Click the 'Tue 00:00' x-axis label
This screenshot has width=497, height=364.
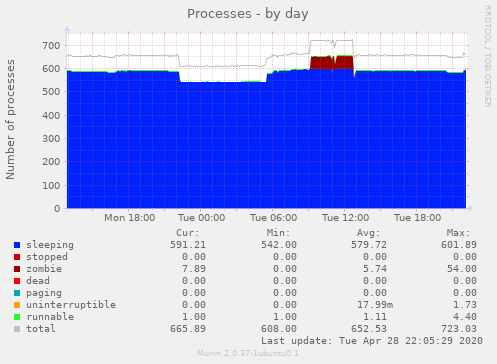pyautogui.click(x=202, y=218)
